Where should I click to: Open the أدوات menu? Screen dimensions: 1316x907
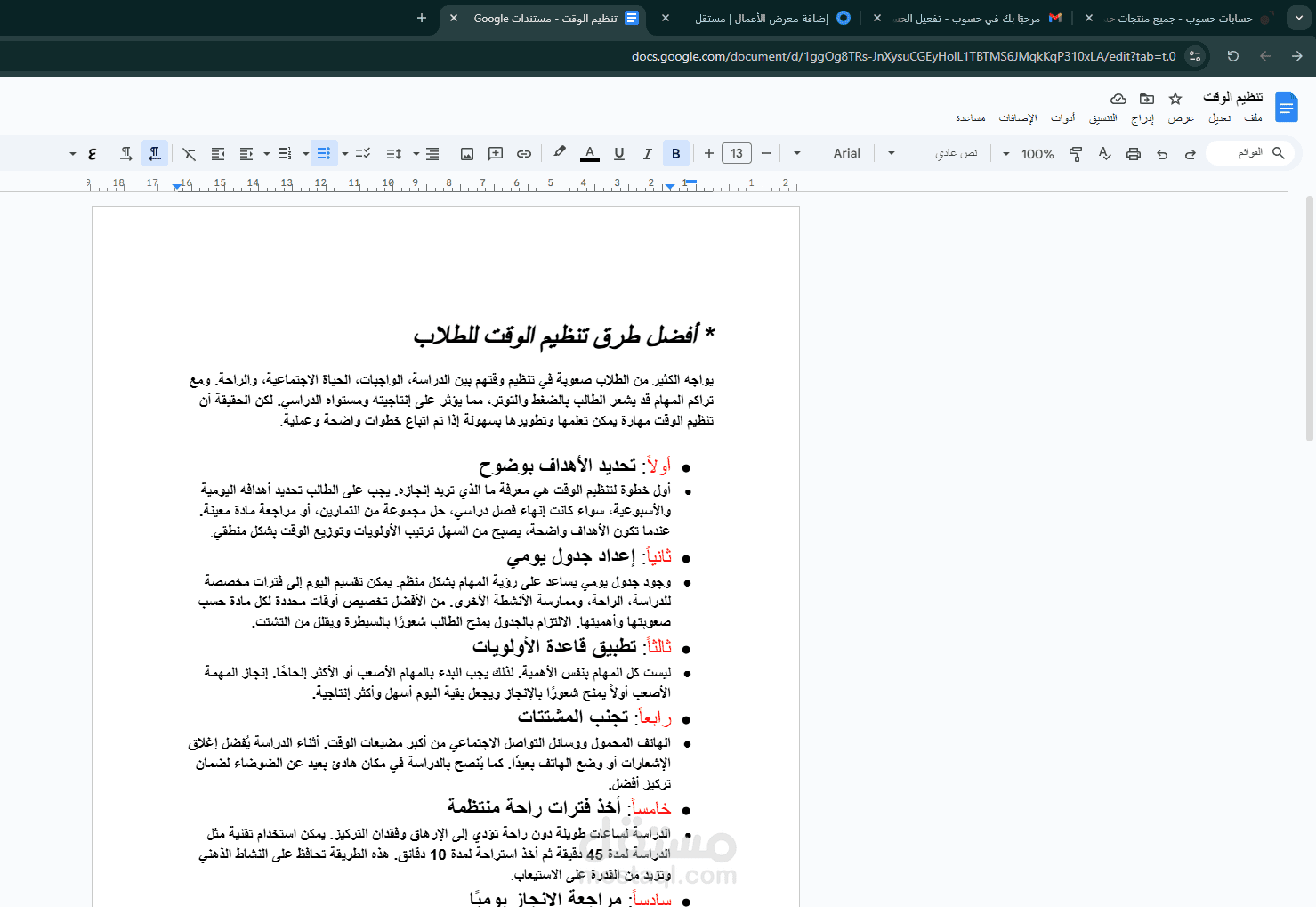click(x=1063, y=118)
